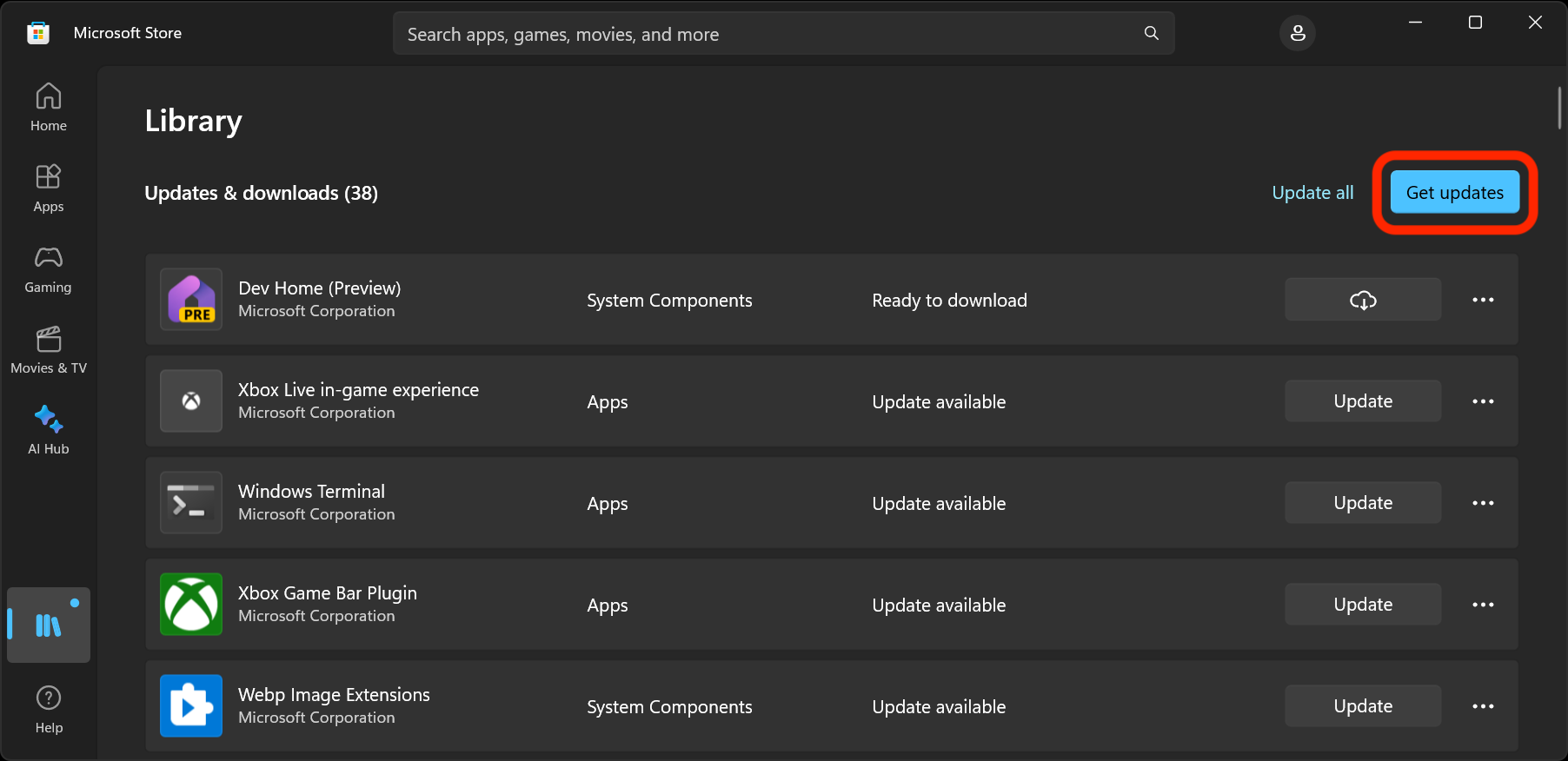This screenshot has width=1568, height=761.
Task: Open Movies & TV section
Action: tap(49, 350)
